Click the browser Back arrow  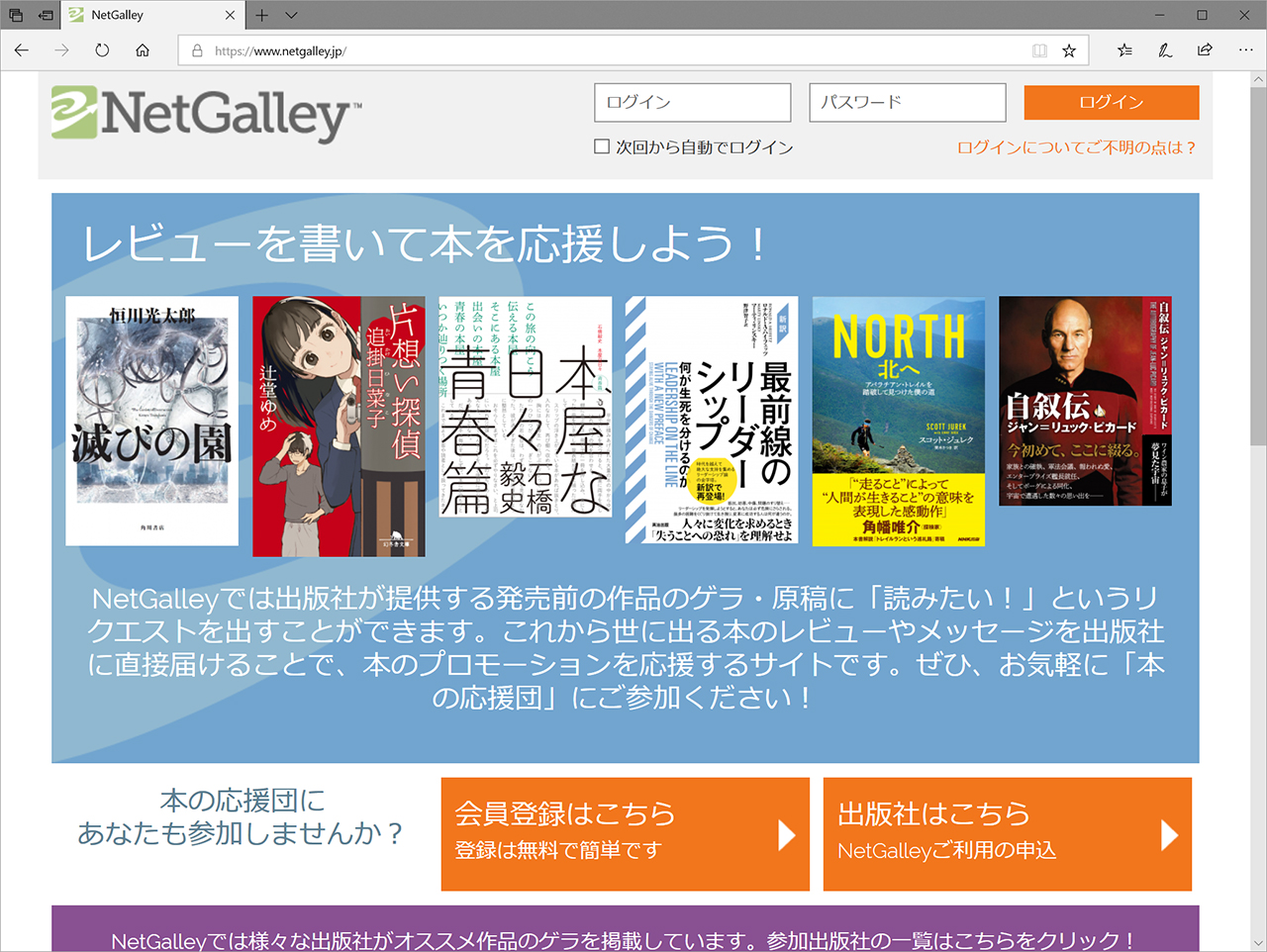pyautogui.click(x=22, y=50)
